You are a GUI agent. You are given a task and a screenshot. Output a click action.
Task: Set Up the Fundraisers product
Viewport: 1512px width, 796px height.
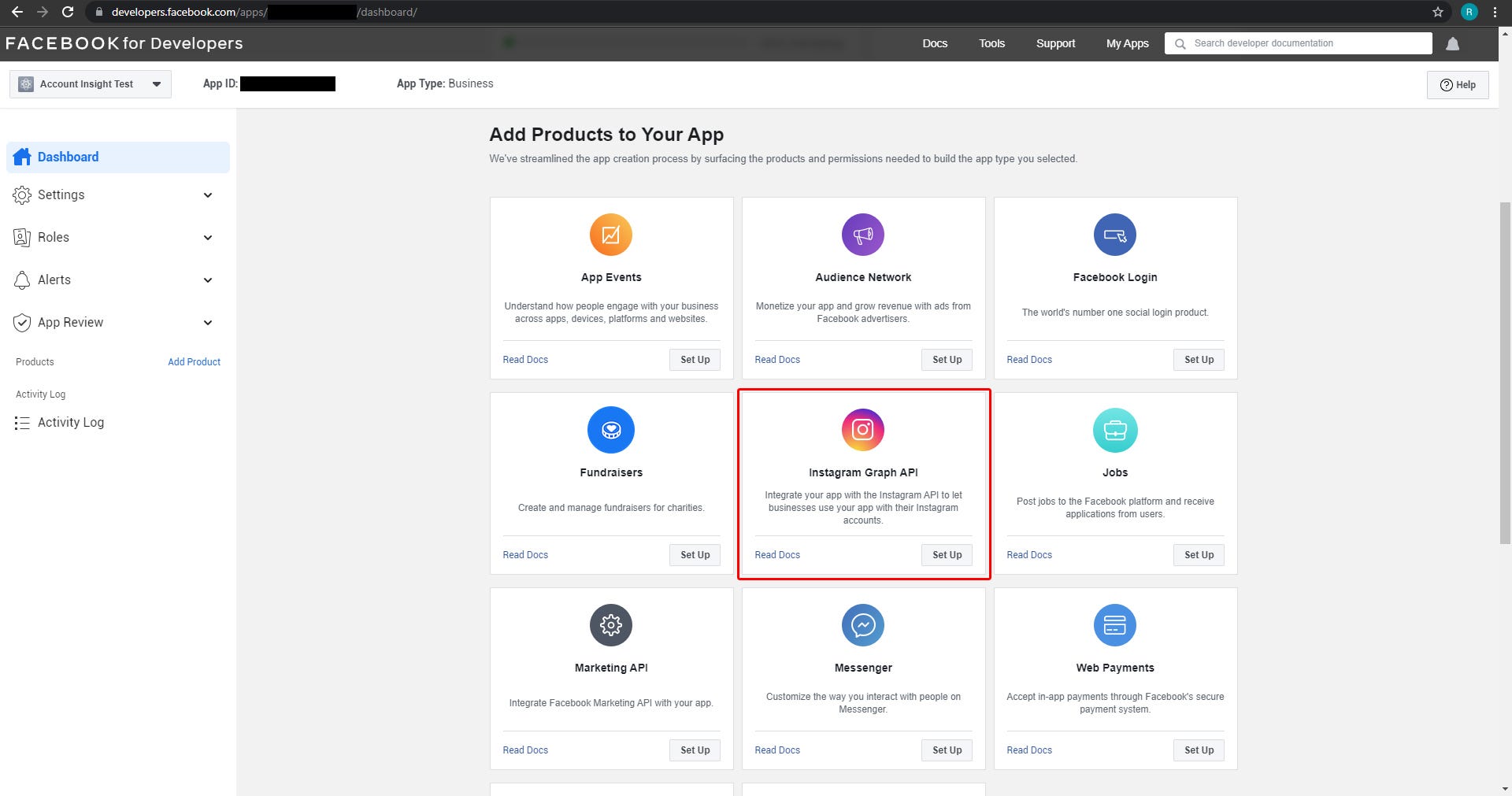(x=695, y=555)
